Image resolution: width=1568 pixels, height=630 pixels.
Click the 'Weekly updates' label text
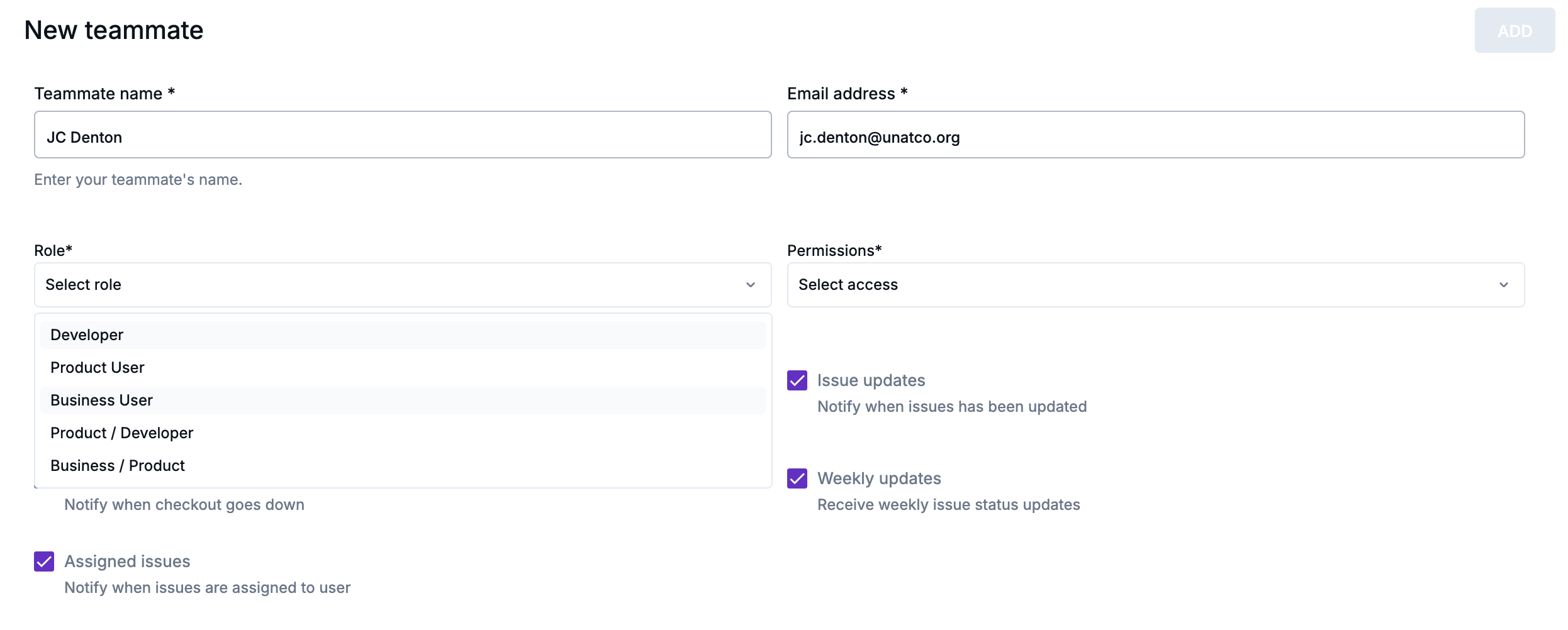coord(879,478)
